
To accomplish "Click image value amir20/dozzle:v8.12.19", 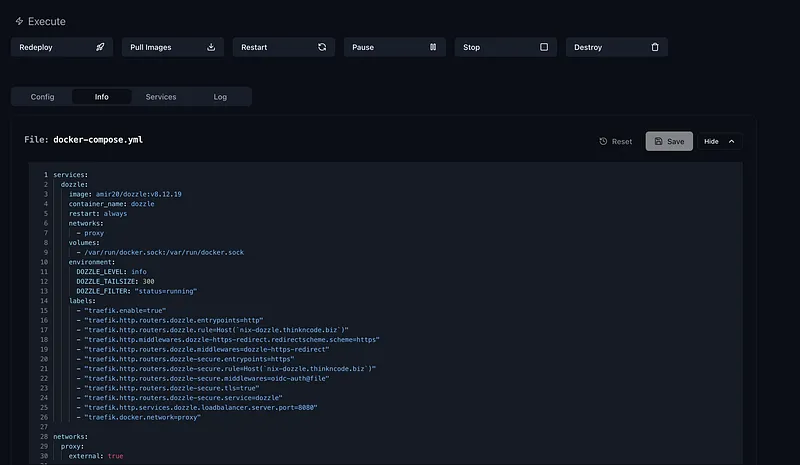I will pos(138,194).
